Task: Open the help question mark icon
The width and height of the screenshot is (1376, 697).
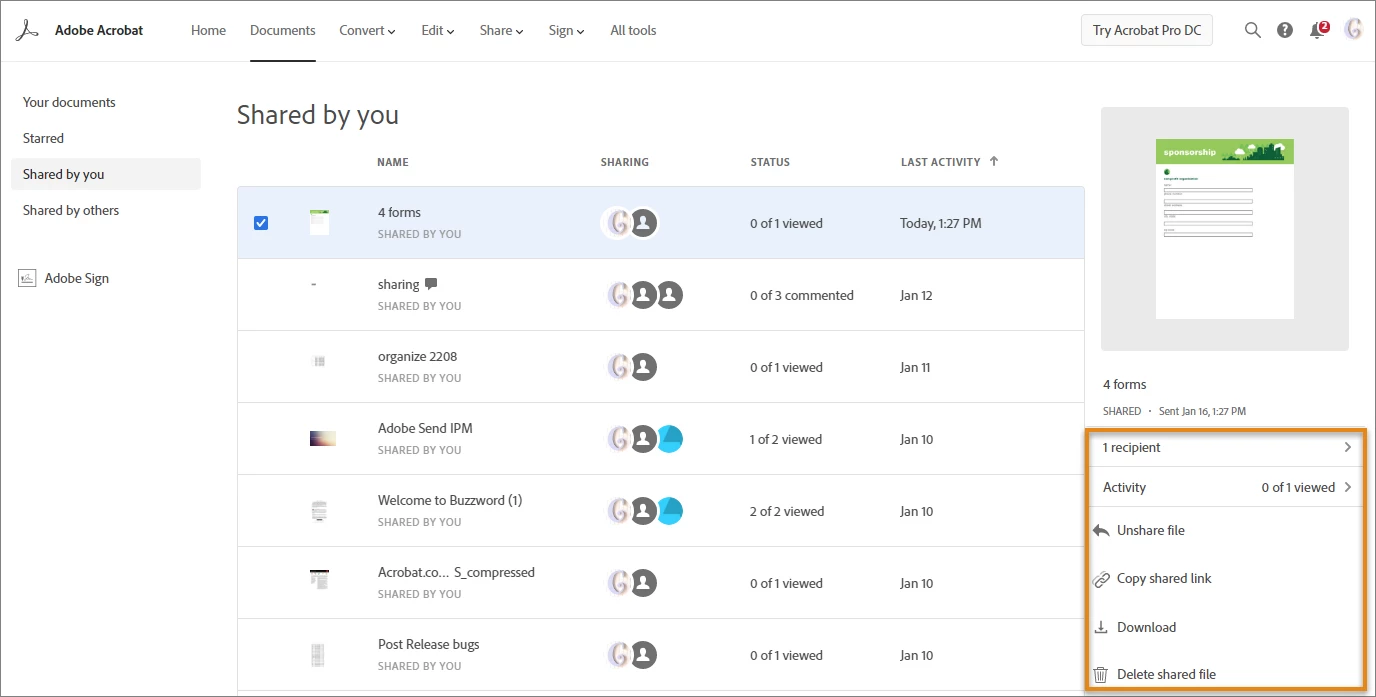Action: (1285, 30)
